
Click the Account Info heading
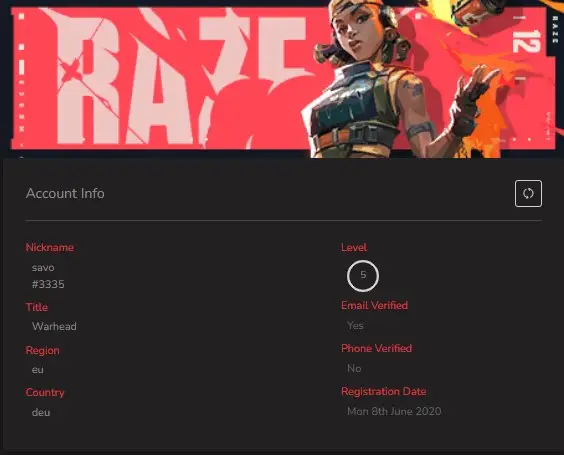pyautogui.click(x=65, y=194)
